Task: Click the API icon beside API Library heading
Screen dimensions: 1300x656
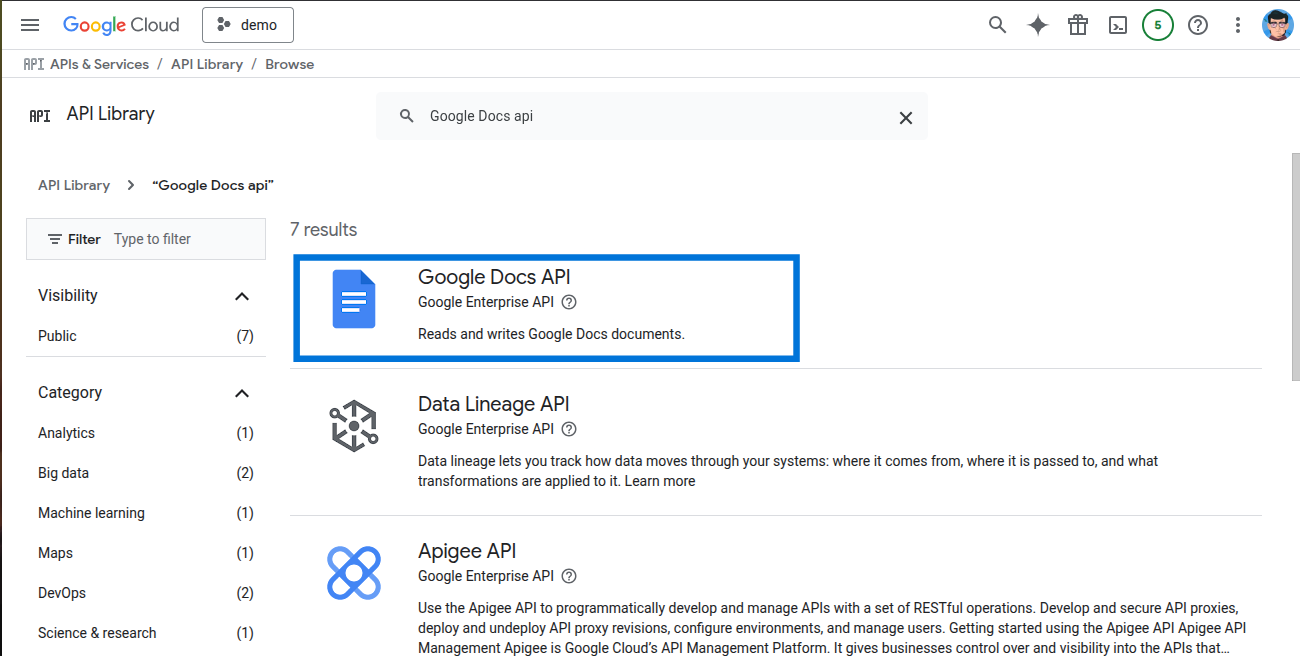Action: (x=40, y=115)
